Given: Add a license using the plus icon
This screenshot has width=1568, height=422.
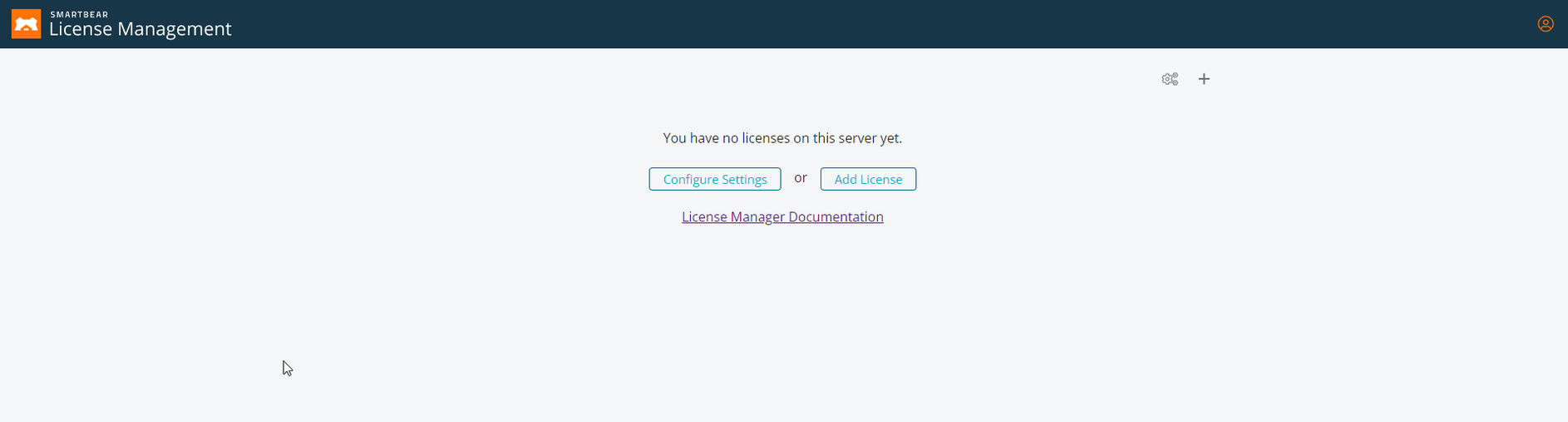Looking at the screenshot, I should [x=1204, y=79].
